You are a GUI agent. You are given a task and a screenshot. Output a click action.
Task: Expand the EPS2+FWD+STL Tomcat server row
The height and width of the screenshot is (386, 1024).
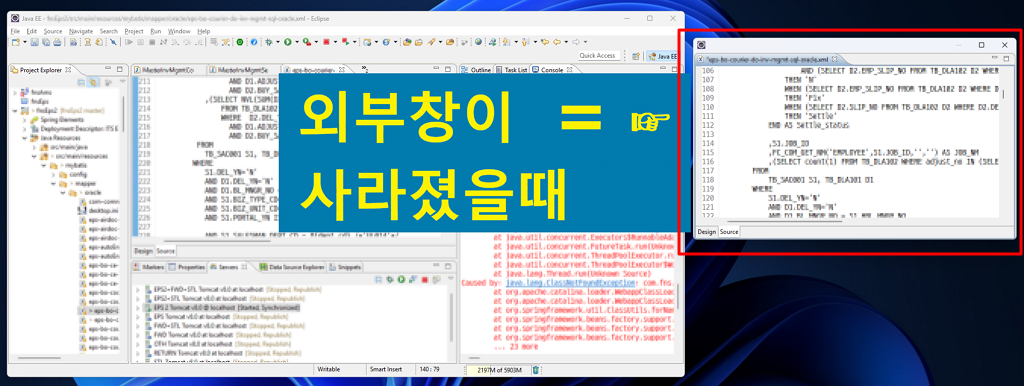point(137,289)
